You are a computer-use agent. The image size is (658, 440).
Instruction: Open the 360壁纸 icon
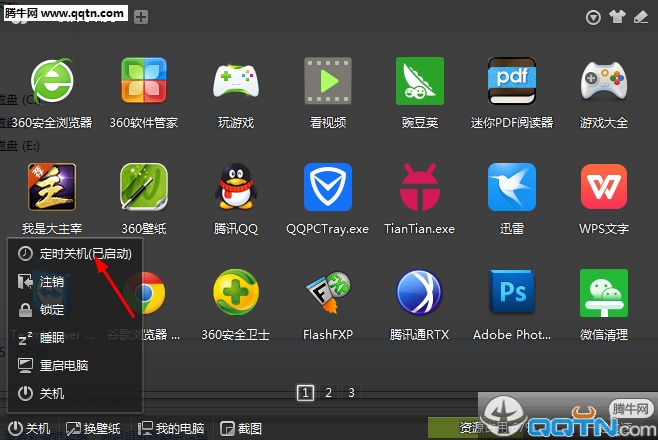tap(144, 187)
